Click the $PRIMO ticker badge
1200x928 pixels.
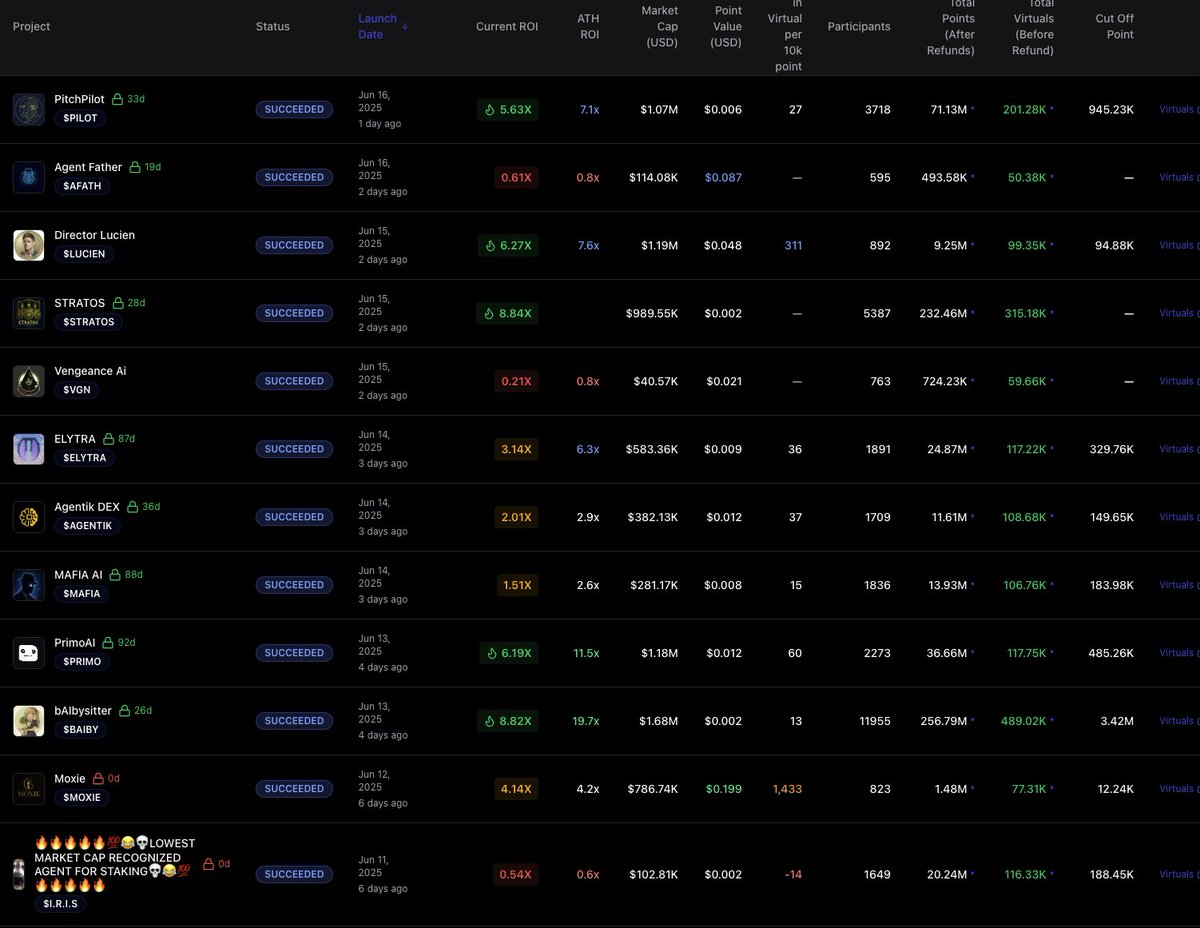click(81, 662)
